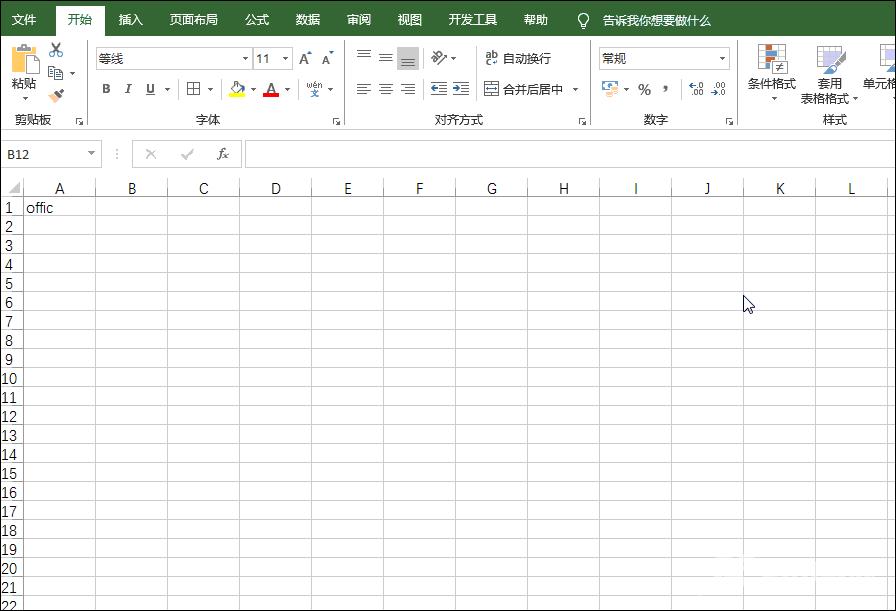Click the yellow fill color swatch

click(x=238, y=93)
